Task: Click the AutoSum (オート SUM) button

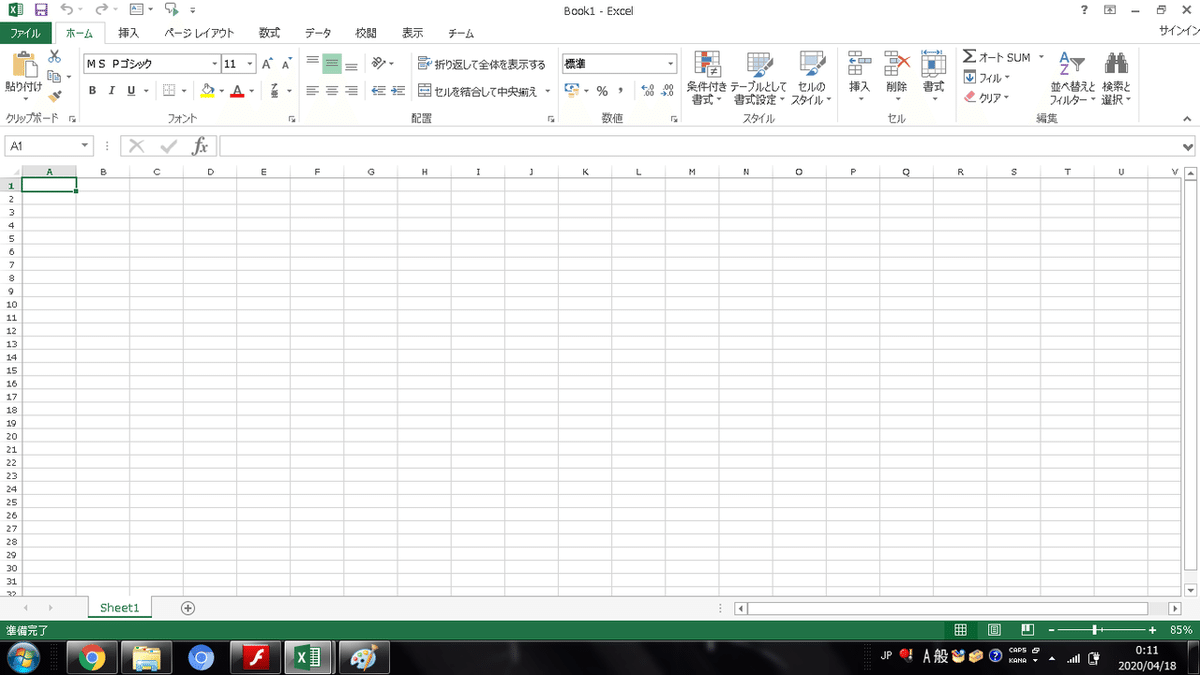Action: pyautogui.click(x=997, y=57)
